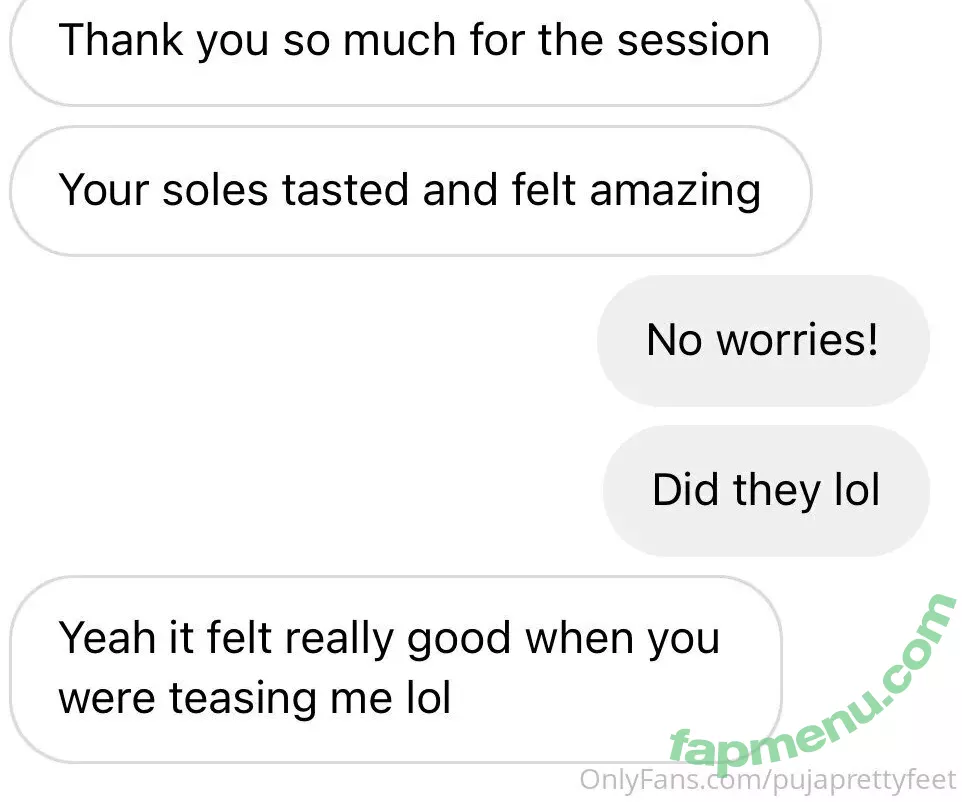Click the word "amazing" in second message
This screenshot has width=962, height=802.
675,191
